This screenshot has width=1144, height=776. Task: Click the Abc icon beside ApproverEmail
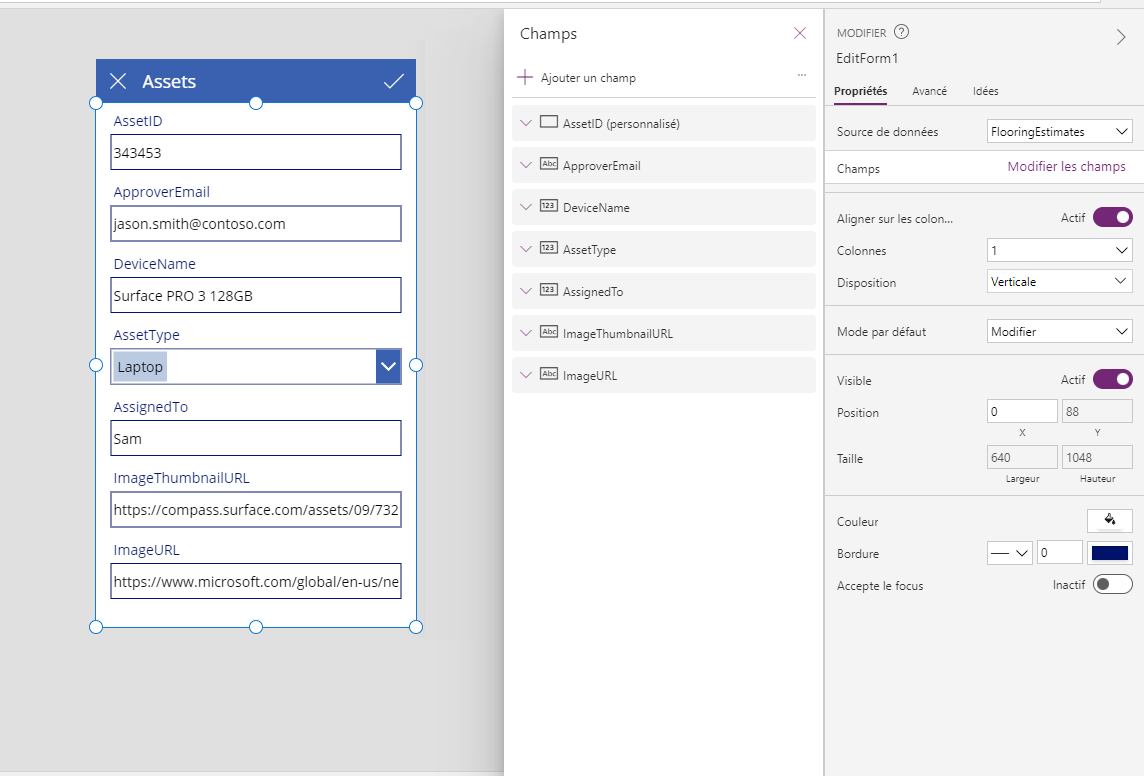(x=549, y=163)
